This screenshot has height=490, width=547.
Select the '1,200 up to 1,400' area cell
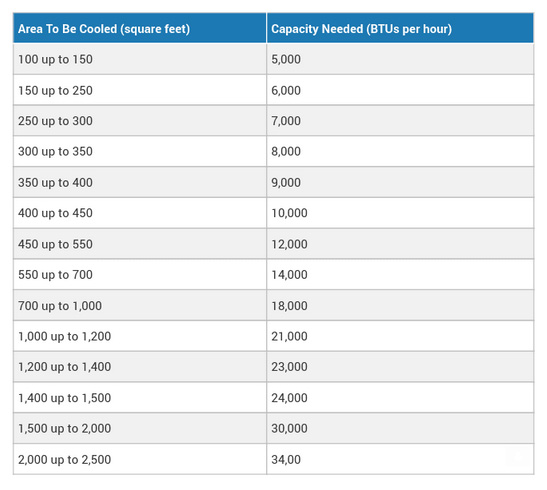click(x=140, y=367)
